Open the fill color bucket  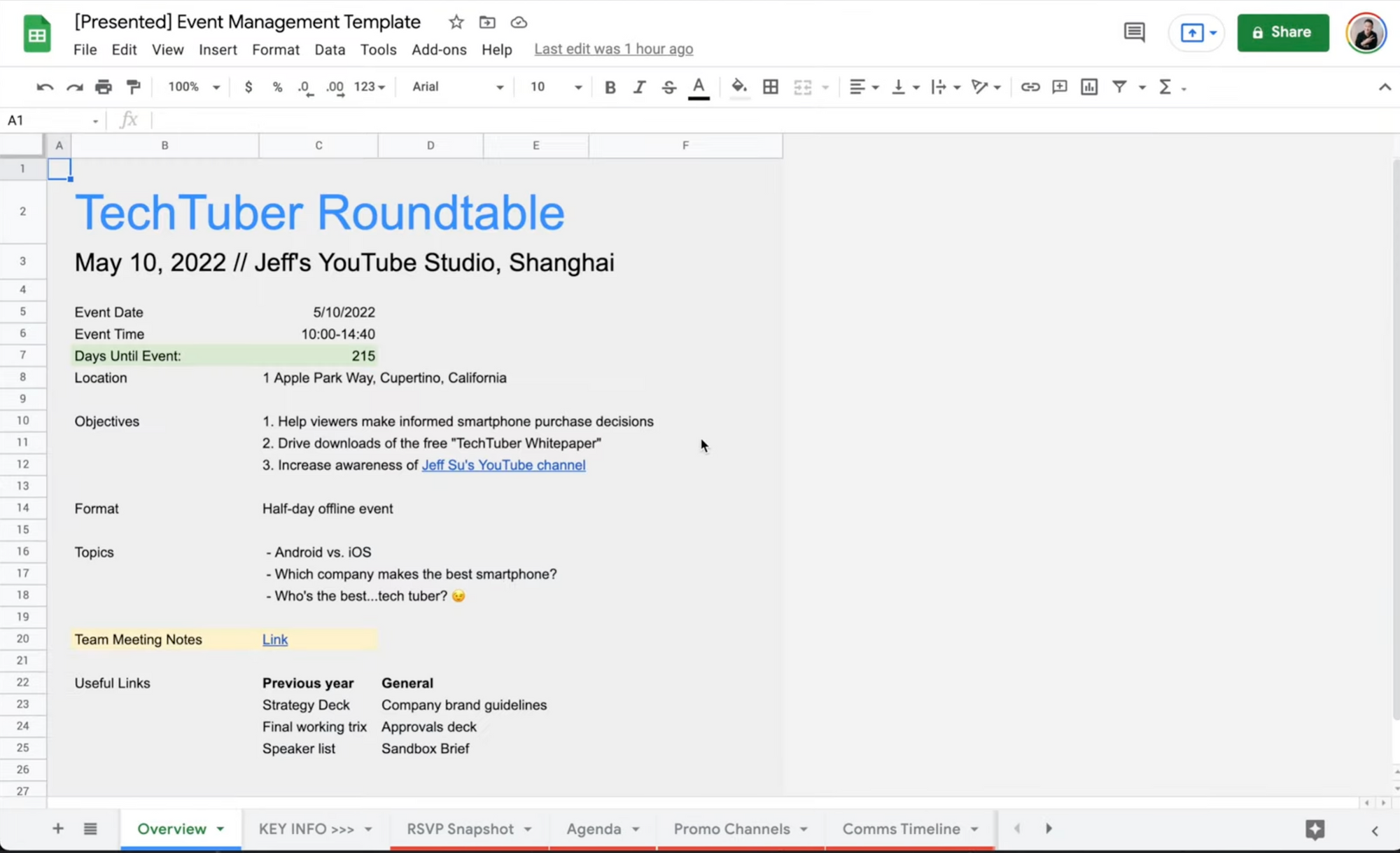(x=739, y=87)
